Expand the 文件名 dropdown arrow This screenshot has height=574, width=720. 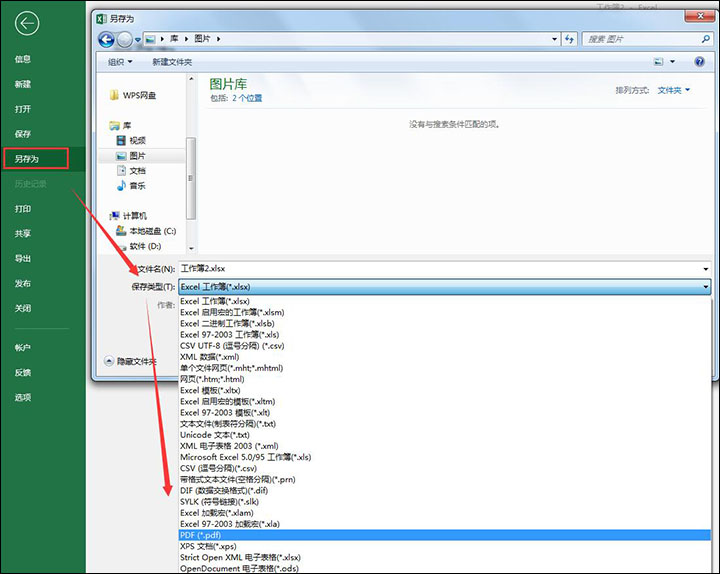(x=706, y=269)
